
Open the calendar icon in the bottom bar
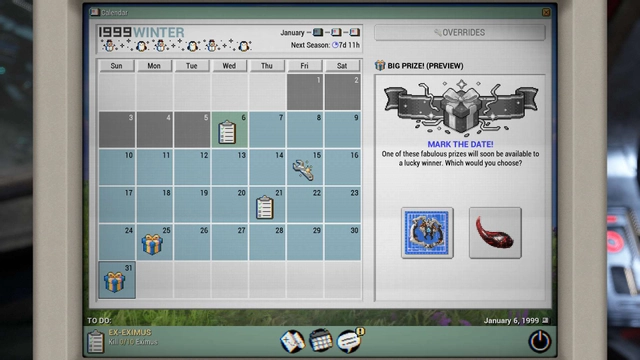point(321,340)
